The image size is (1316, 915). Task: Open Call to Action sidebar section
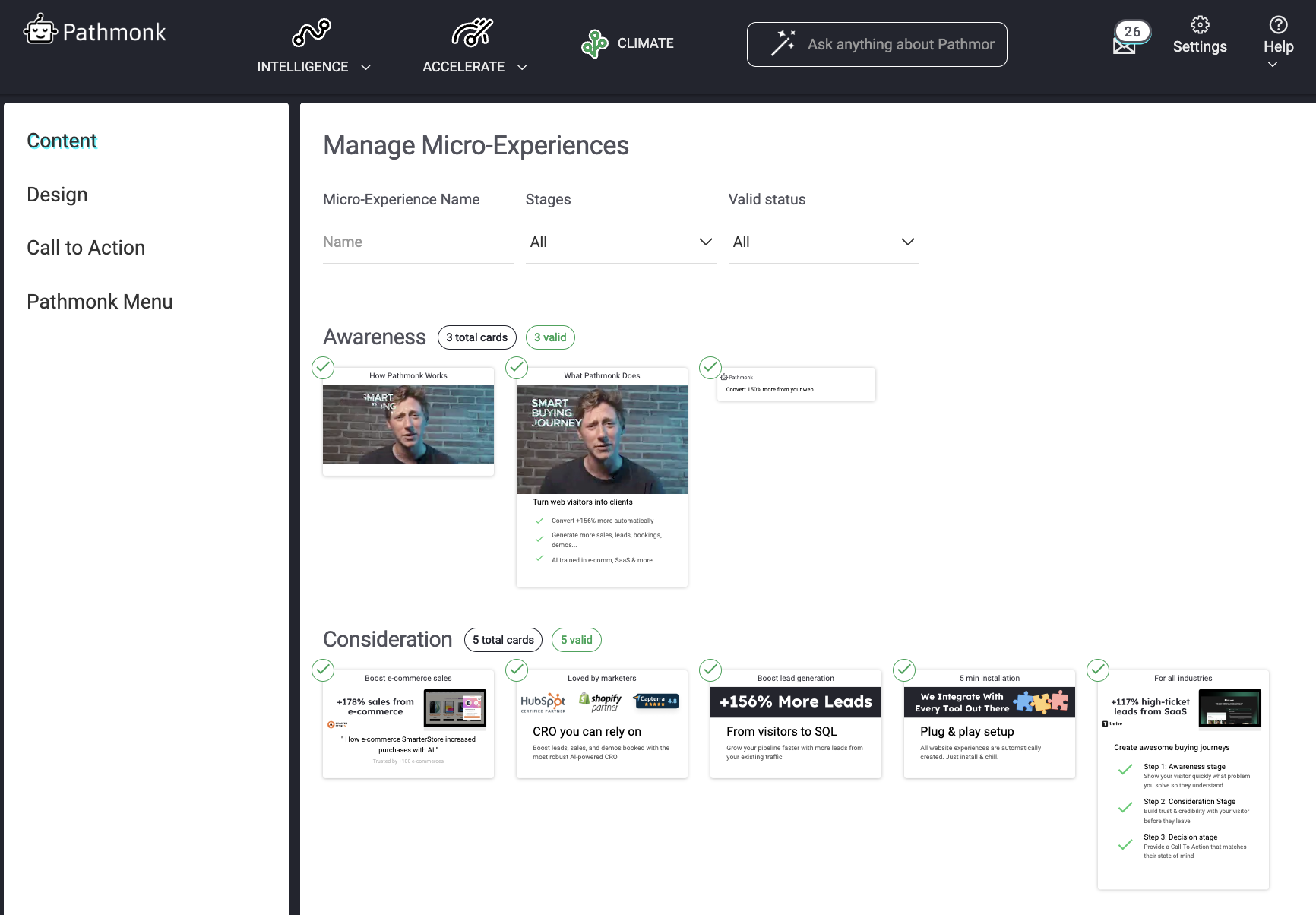pos(86,248)
